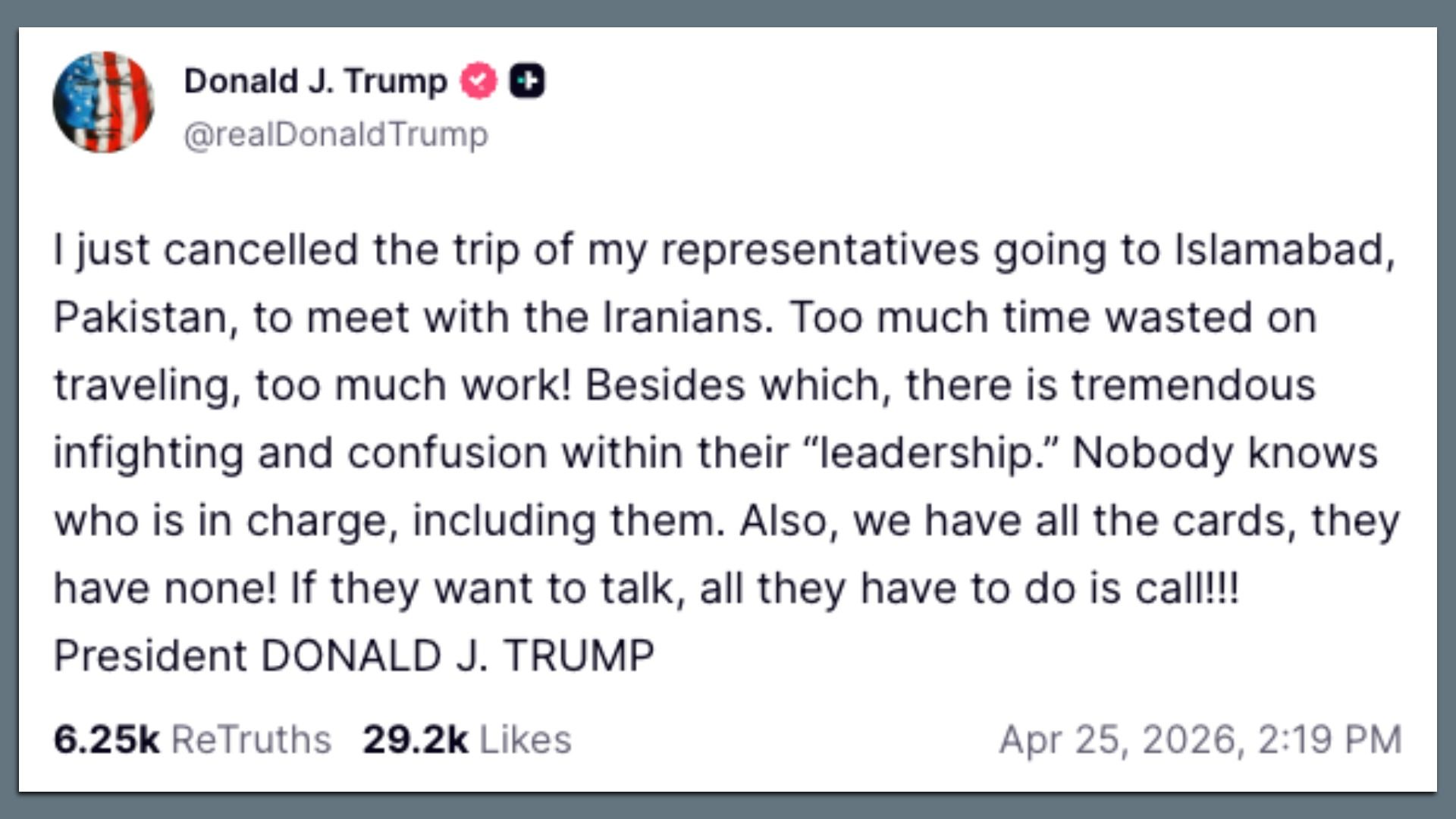This screenshot has height=819, width=1456.
Task: Click the thumbnail image of the profile picture
Action: pyautogui.click(x=105, y=103)
